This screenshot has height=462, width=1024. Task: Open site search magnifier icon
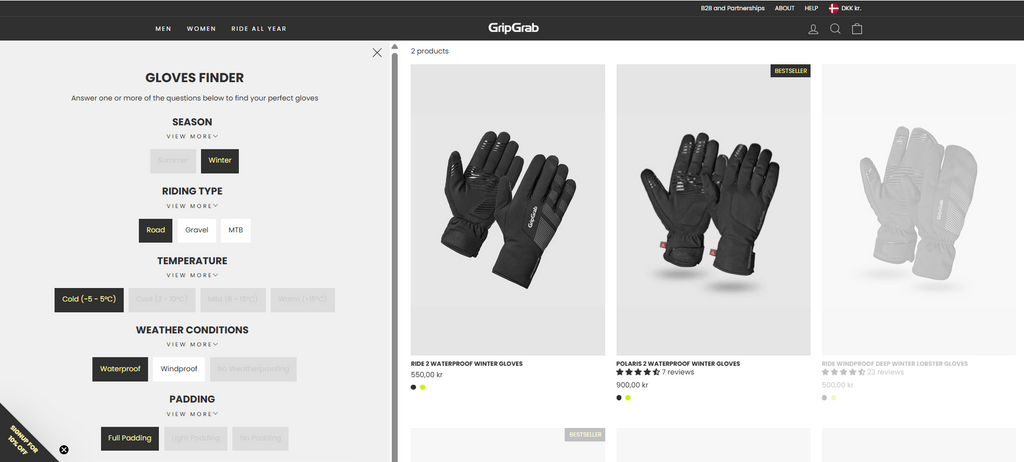click(835, 29)
